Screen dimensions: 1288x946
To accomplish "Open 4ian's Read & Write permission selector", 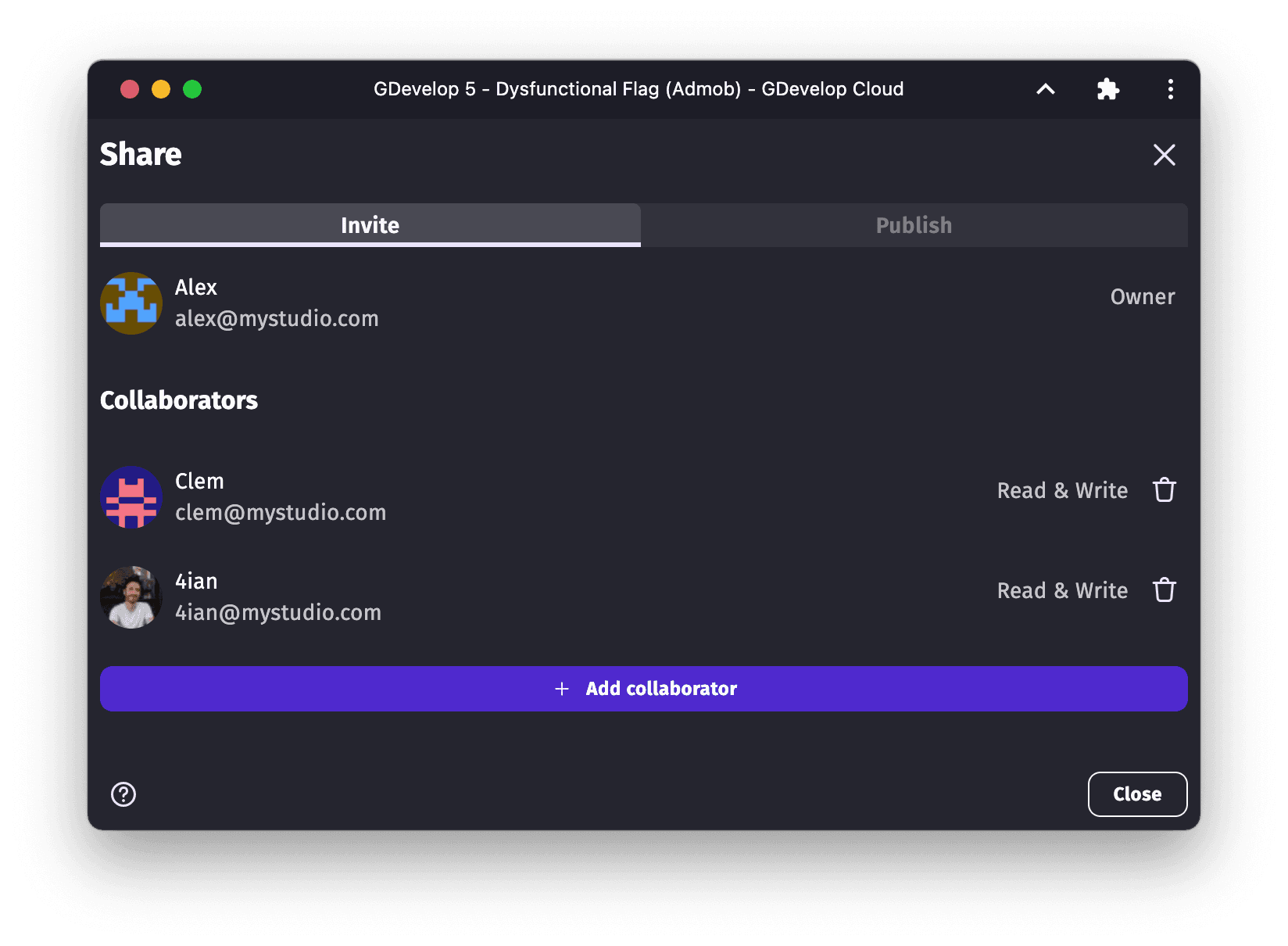I will point(1061,590).
